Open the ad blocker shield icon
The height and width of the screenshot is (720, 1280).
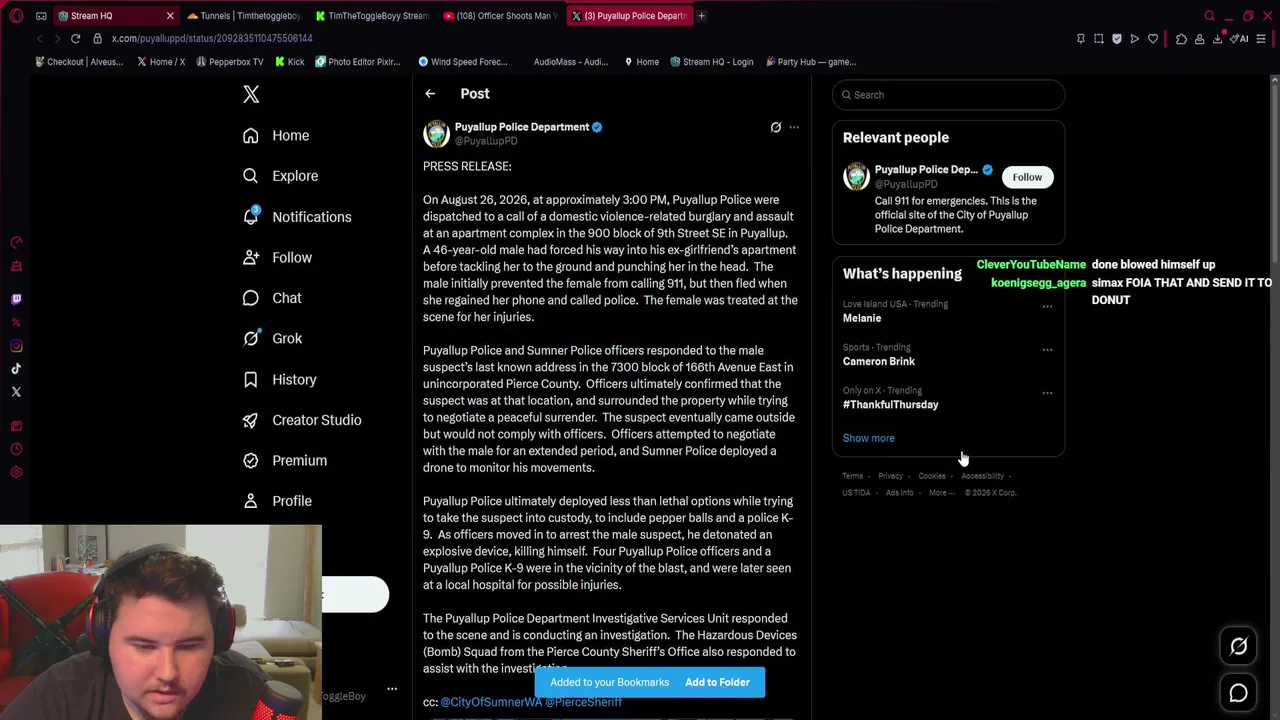(x=1117, y=39)
